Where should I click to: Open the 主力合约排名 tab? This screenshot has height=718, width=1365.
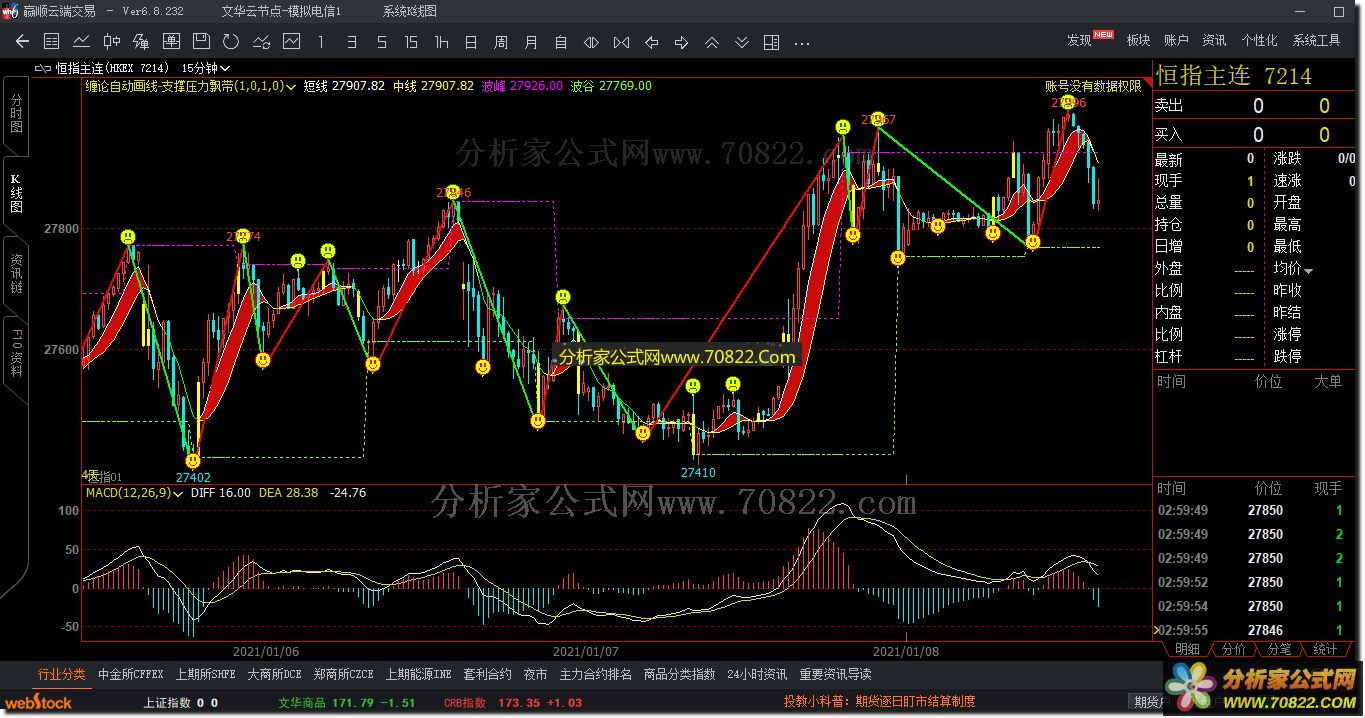595,674
